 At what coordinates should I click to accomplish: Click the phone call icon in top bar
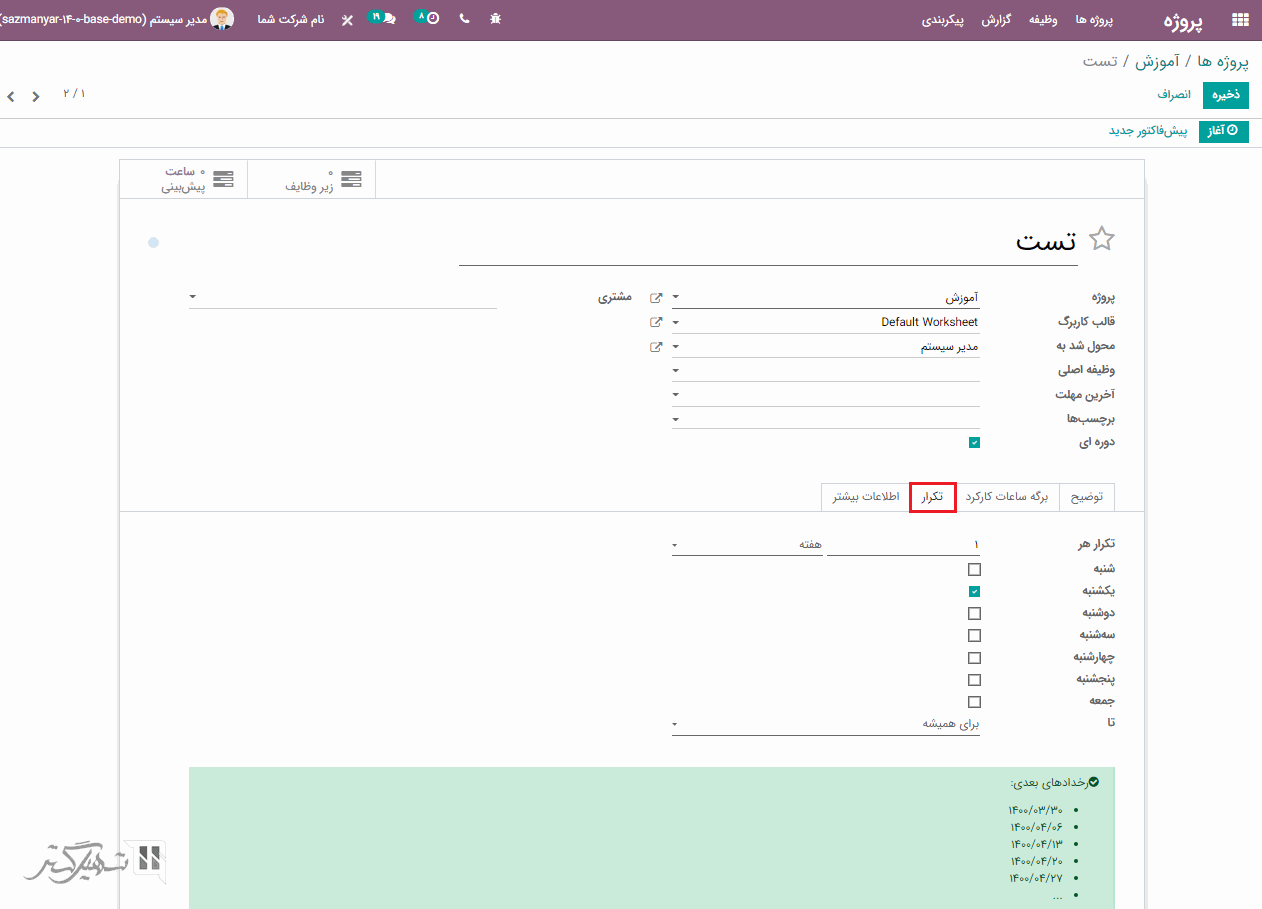[464, 19]
